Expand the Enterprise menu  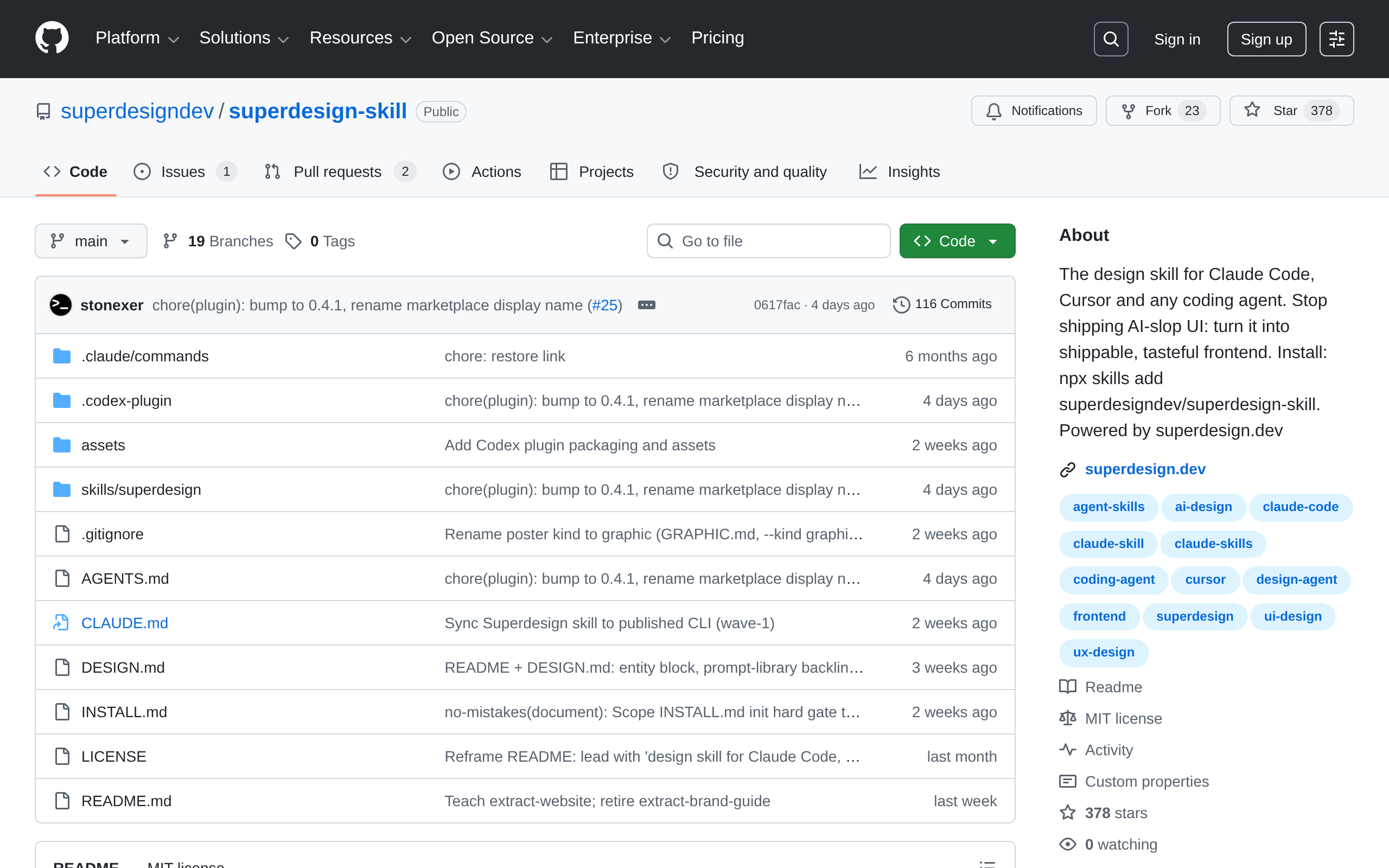pyautogui.click(x=622, y=38)
